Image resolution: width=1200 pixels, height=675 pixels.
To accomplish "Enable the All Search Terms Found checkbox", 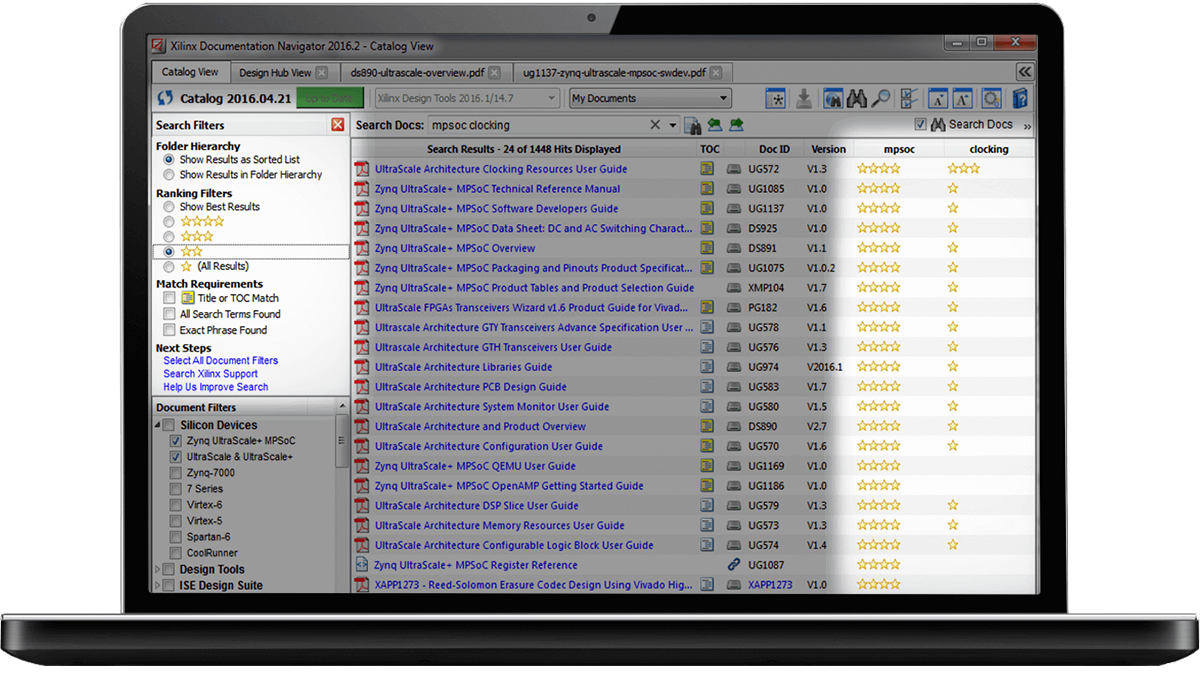I will click(x=170, y=314).
